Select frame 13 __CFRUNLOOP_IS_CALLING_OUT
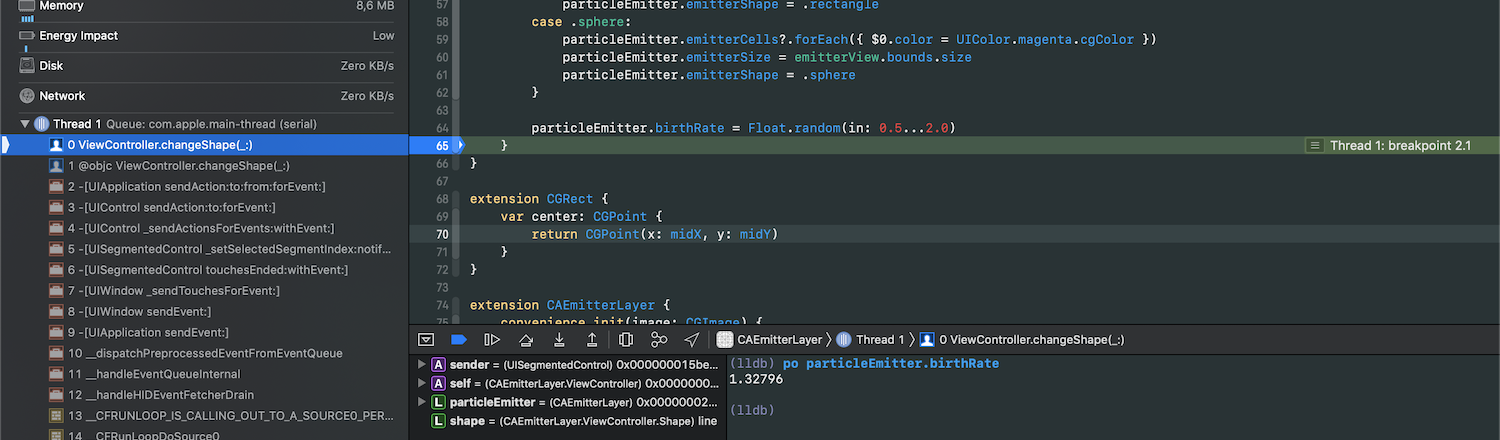This screenshot has width=1500, height=440. pyautogui.click(x=204, y=415)
